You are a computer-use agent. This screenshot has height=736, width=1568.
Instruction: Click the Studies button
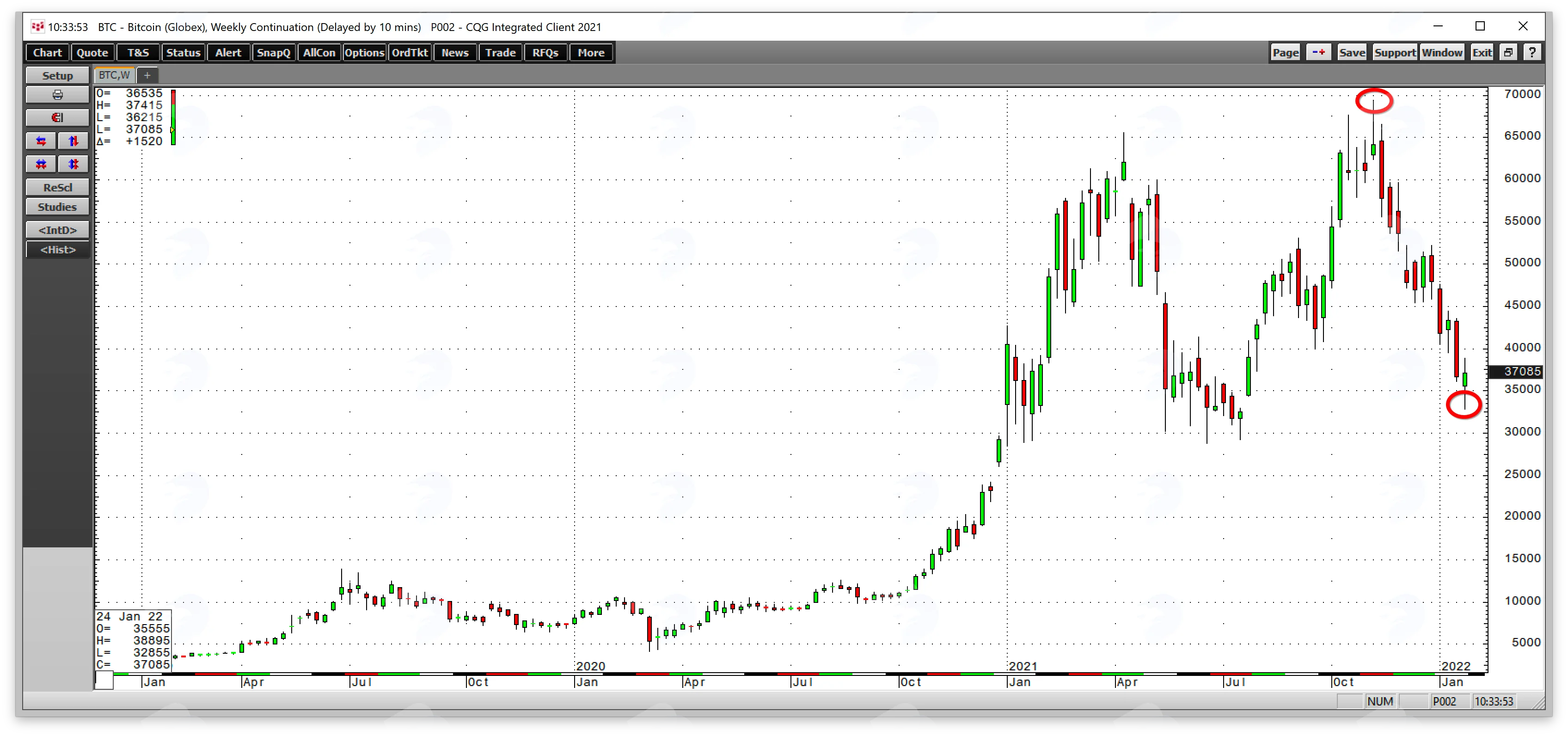tap(57, 207)
